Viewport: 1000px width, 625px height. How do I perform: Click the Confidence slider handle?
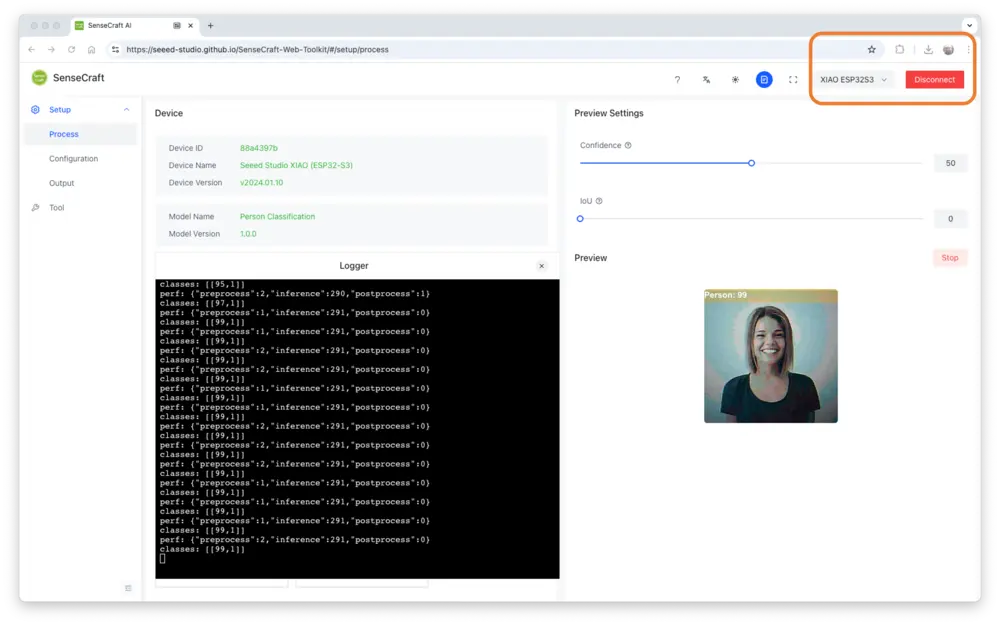751,163
